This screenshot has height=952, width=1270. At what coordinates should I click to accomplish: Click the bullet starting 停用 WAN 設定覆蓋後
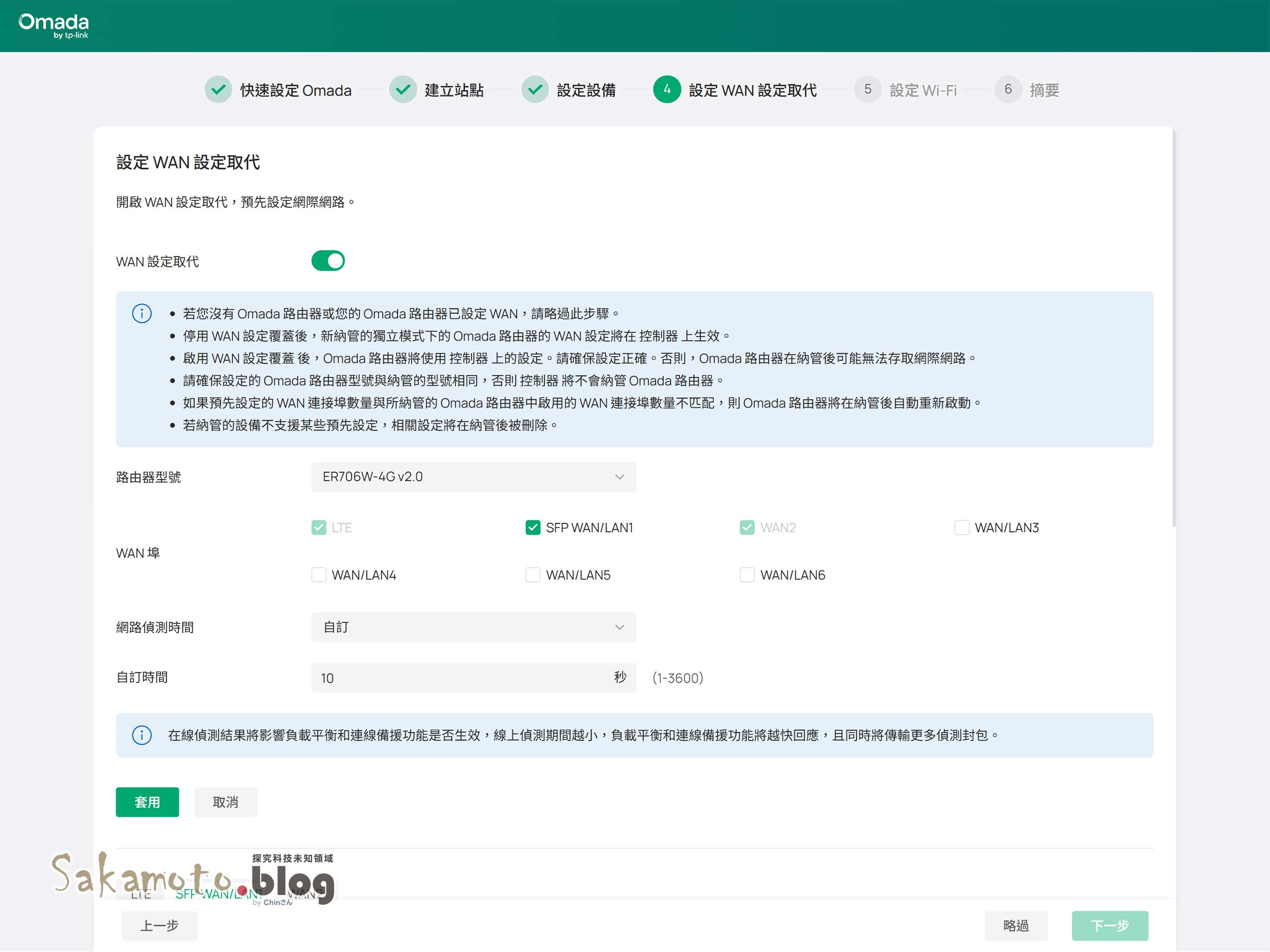(x=456, y=336)
